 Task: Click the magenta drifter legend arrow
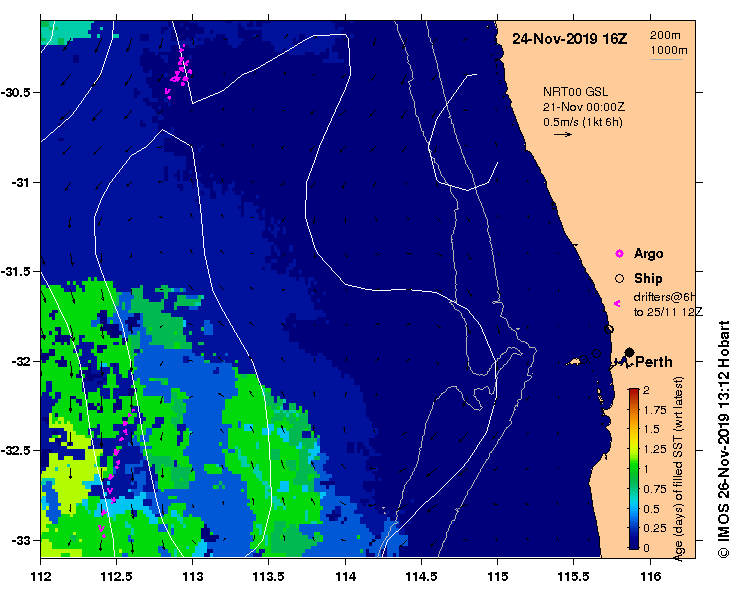(617, 304)
